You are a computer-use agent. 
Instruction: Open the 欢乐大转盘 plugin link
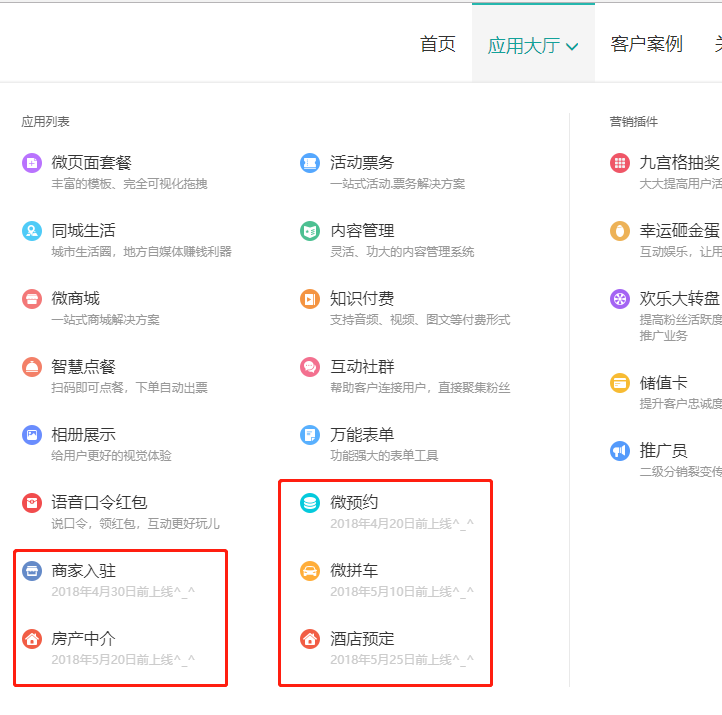pyautogui.click(x=679, y=298)
